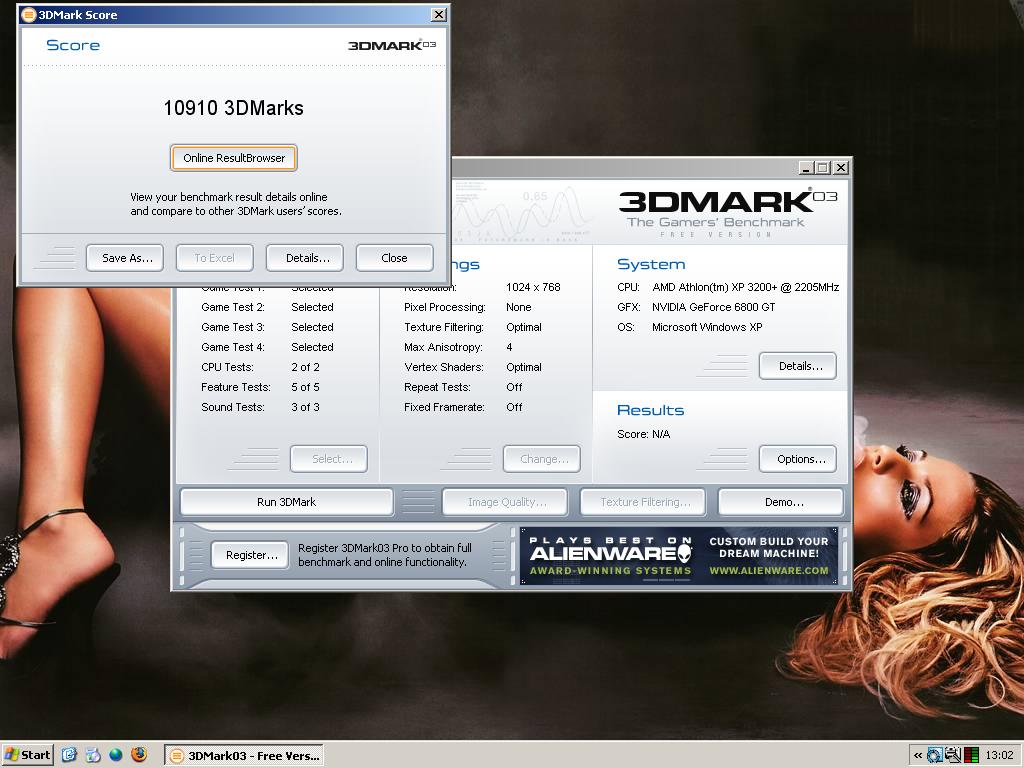The height and width of the screenshot is (768, 1024).
Task: Open the blue globe browser quick launch icon
Action: coord(116,755)
